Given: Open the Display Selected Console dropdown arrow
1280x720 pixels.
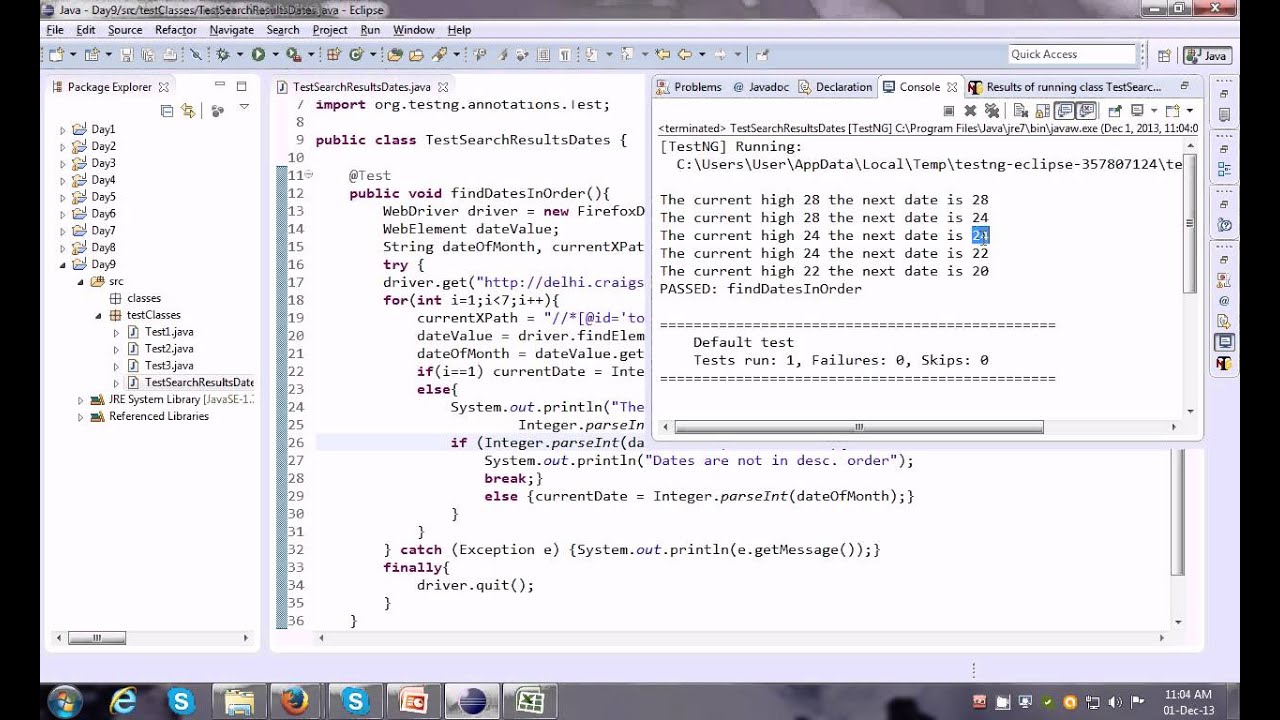Looking at the screenshot, I should (x=1154, y=111).
